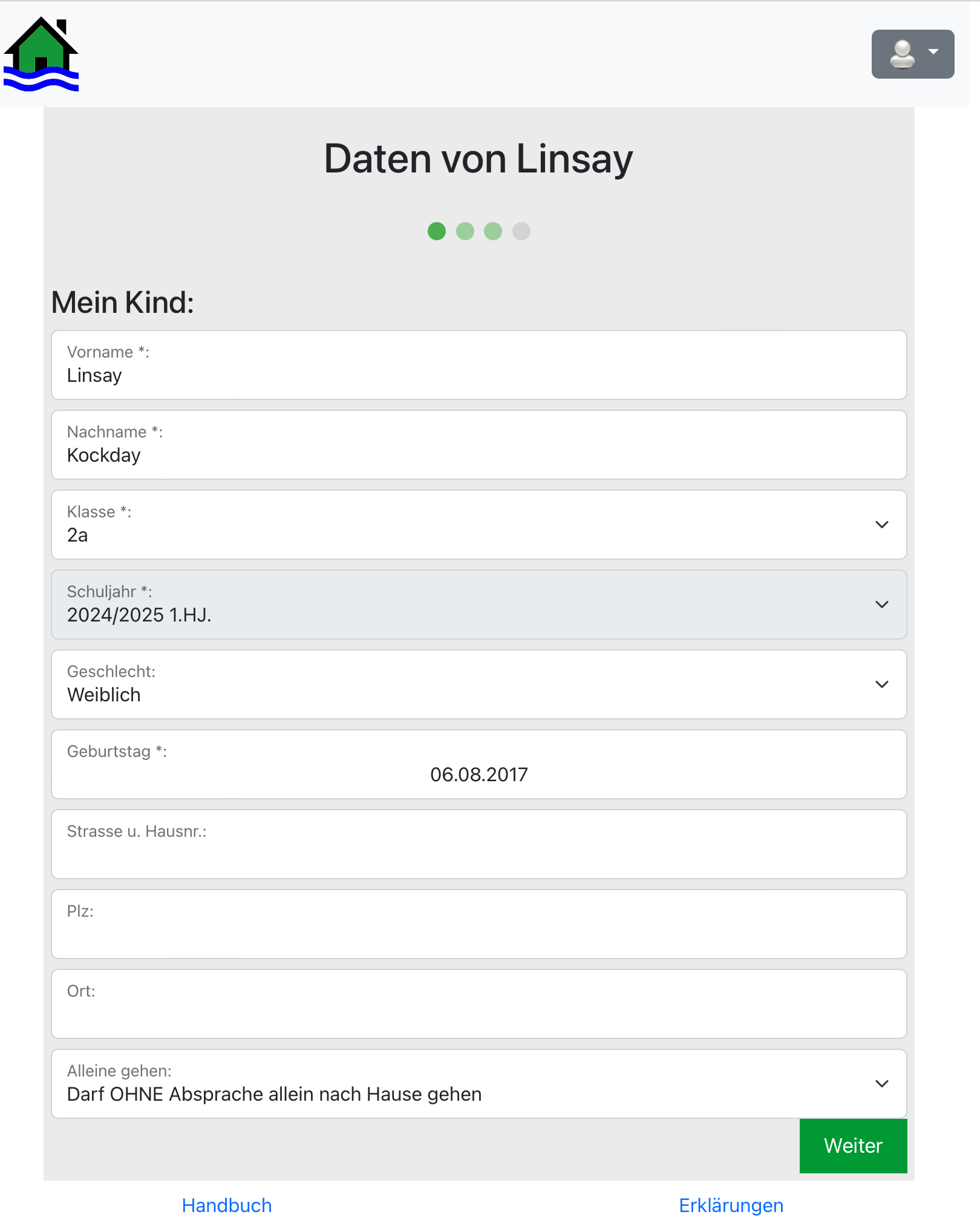Open the Schuljahr selection list

pos(882,605)
